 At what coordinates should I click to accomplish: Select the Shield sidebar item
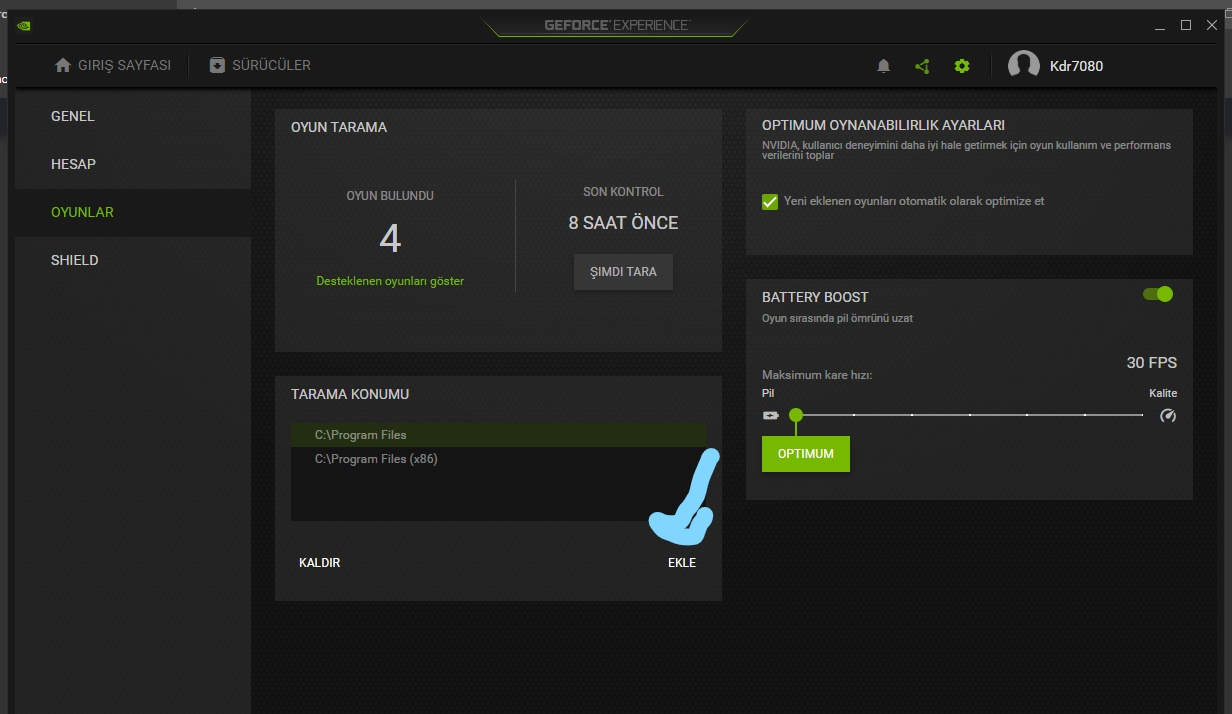(x=133, y=260)
